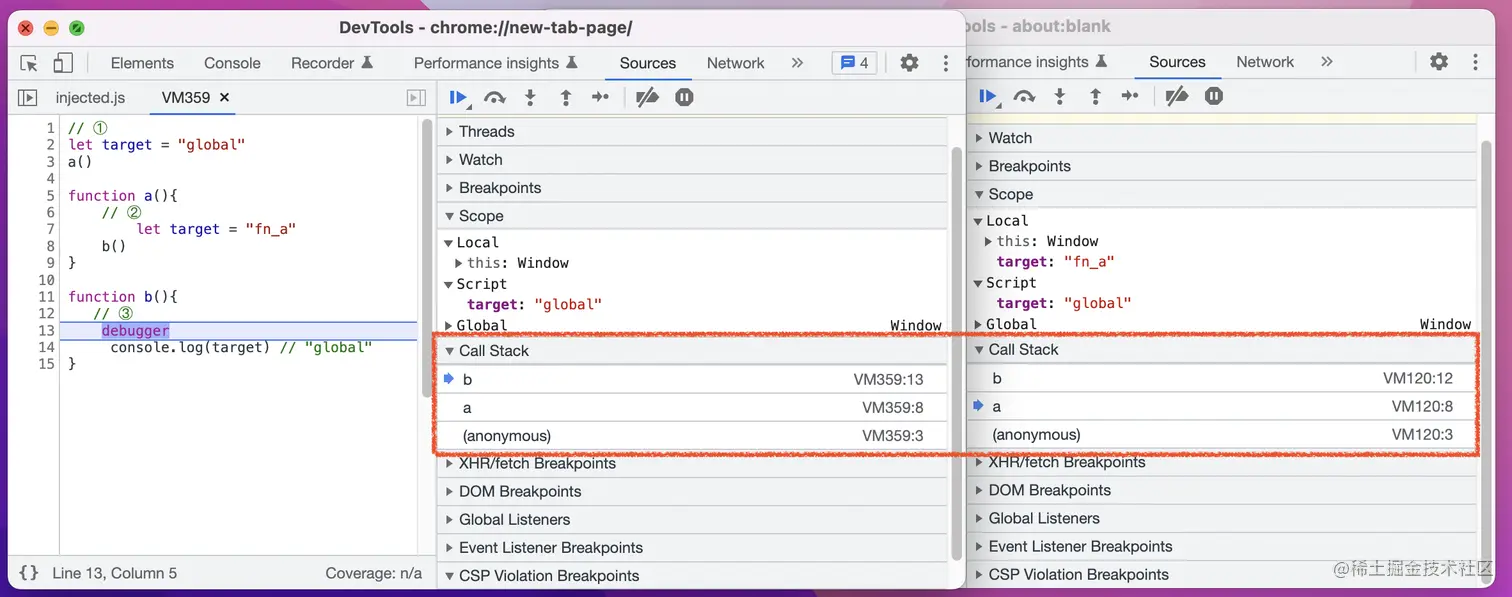This screenshot has width=1512, height=597.
Task: Resume script execution in front window
Action: click(x=459, y=97)
